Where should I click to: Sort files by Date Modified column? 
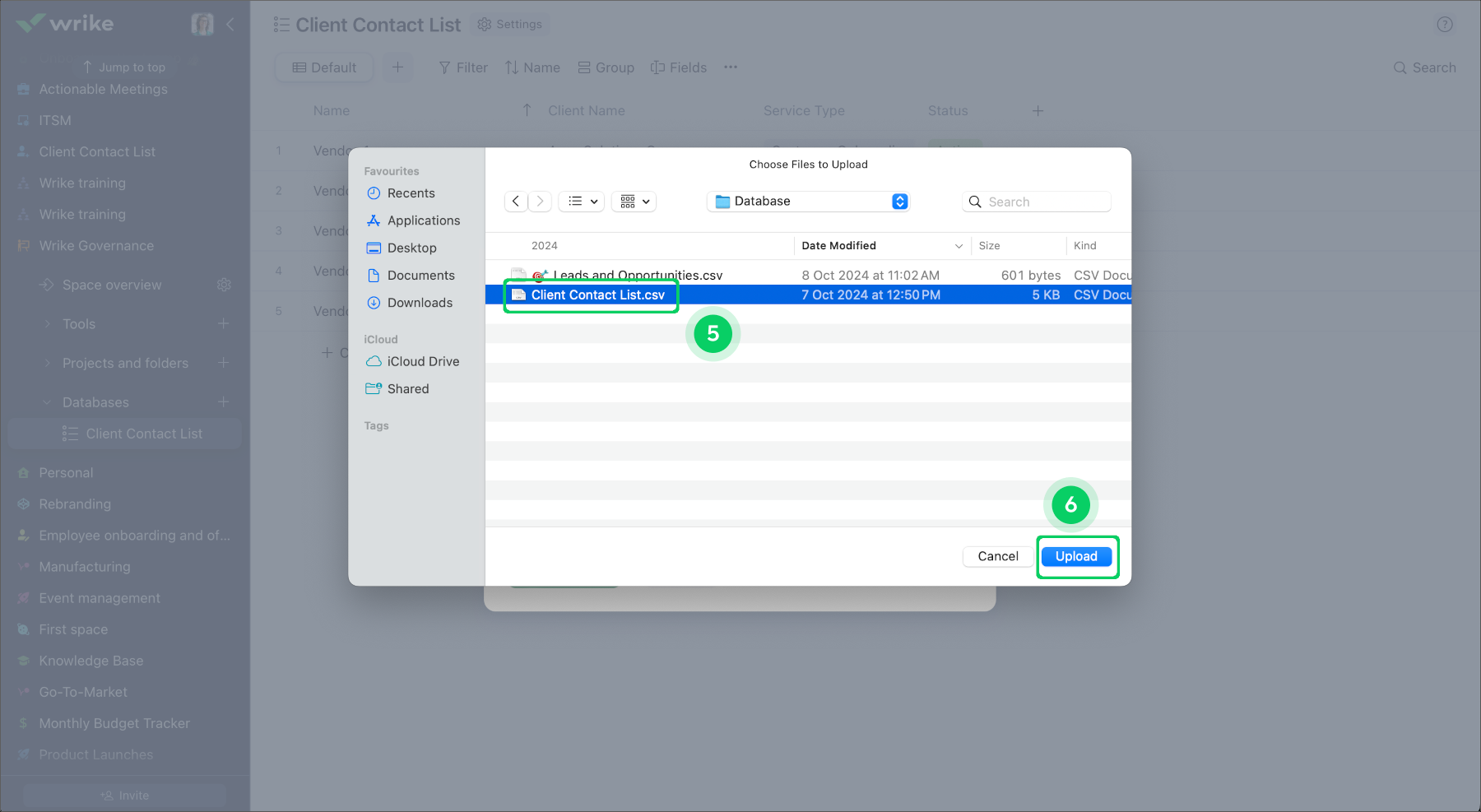(838, 246)
